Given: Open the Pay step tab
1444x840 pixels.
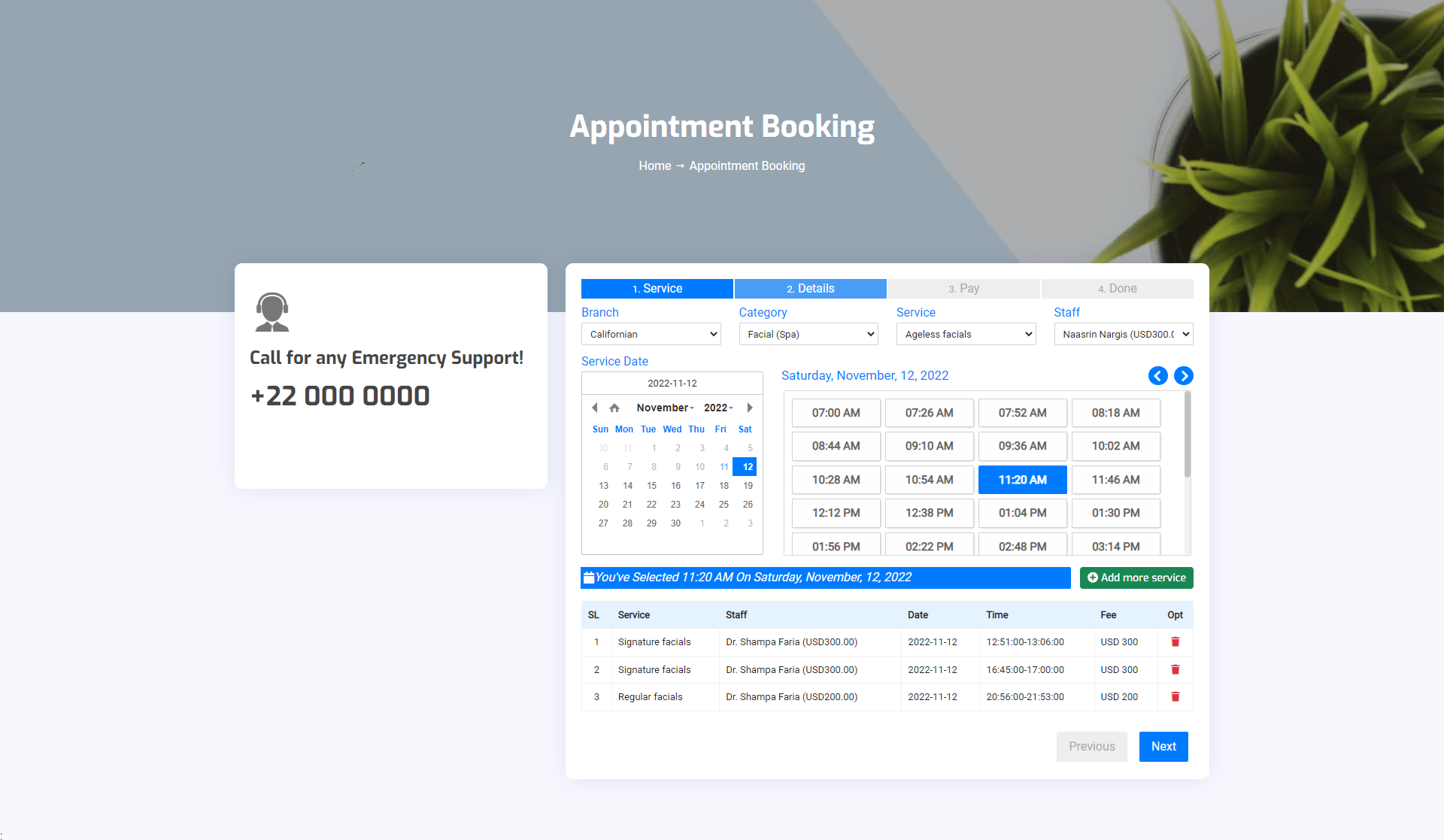Looking at the screenshot, I should click(x=963, y=289).
